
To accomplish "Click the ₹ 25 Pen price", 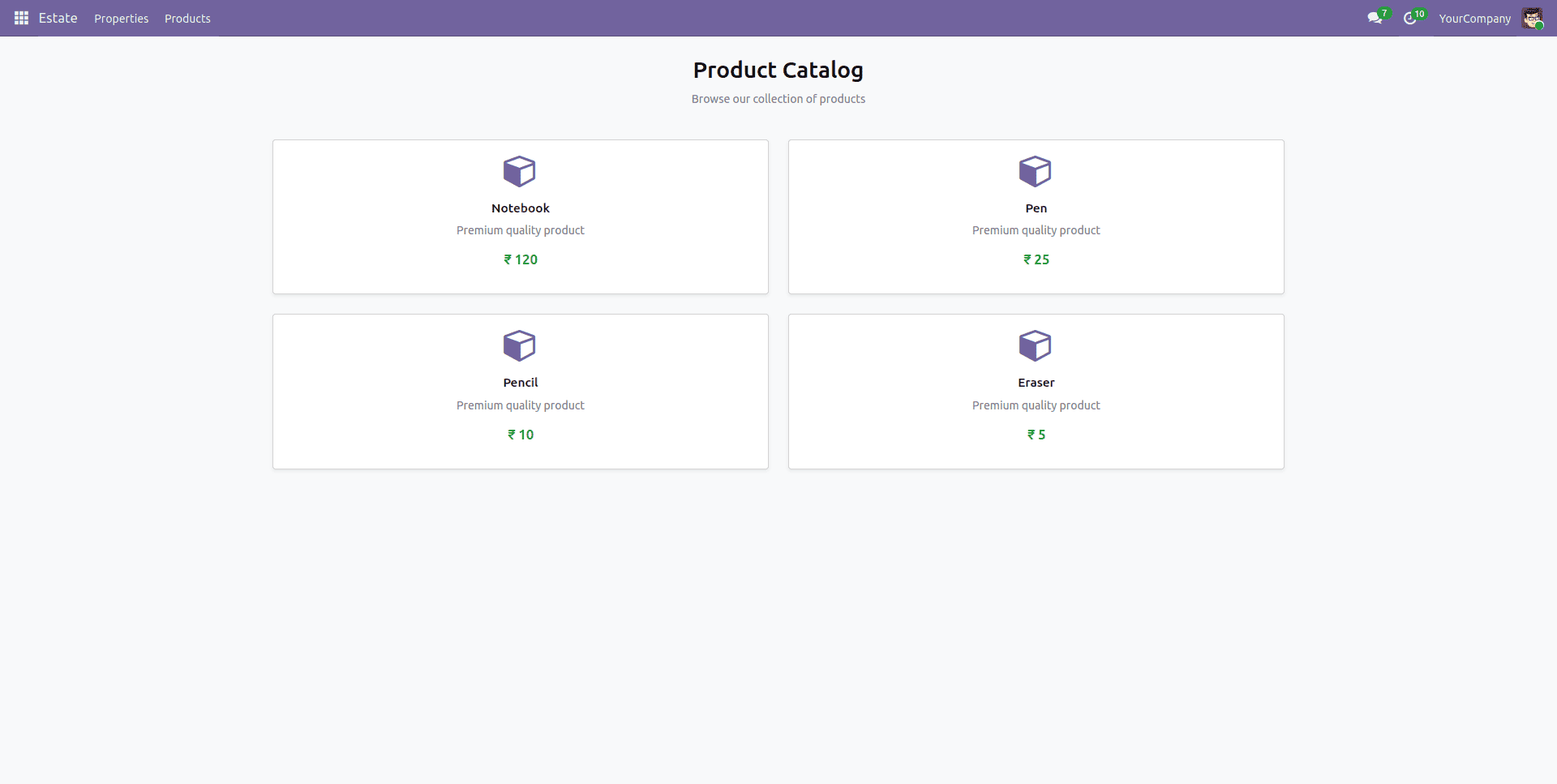I will (x=1036, y=259).
